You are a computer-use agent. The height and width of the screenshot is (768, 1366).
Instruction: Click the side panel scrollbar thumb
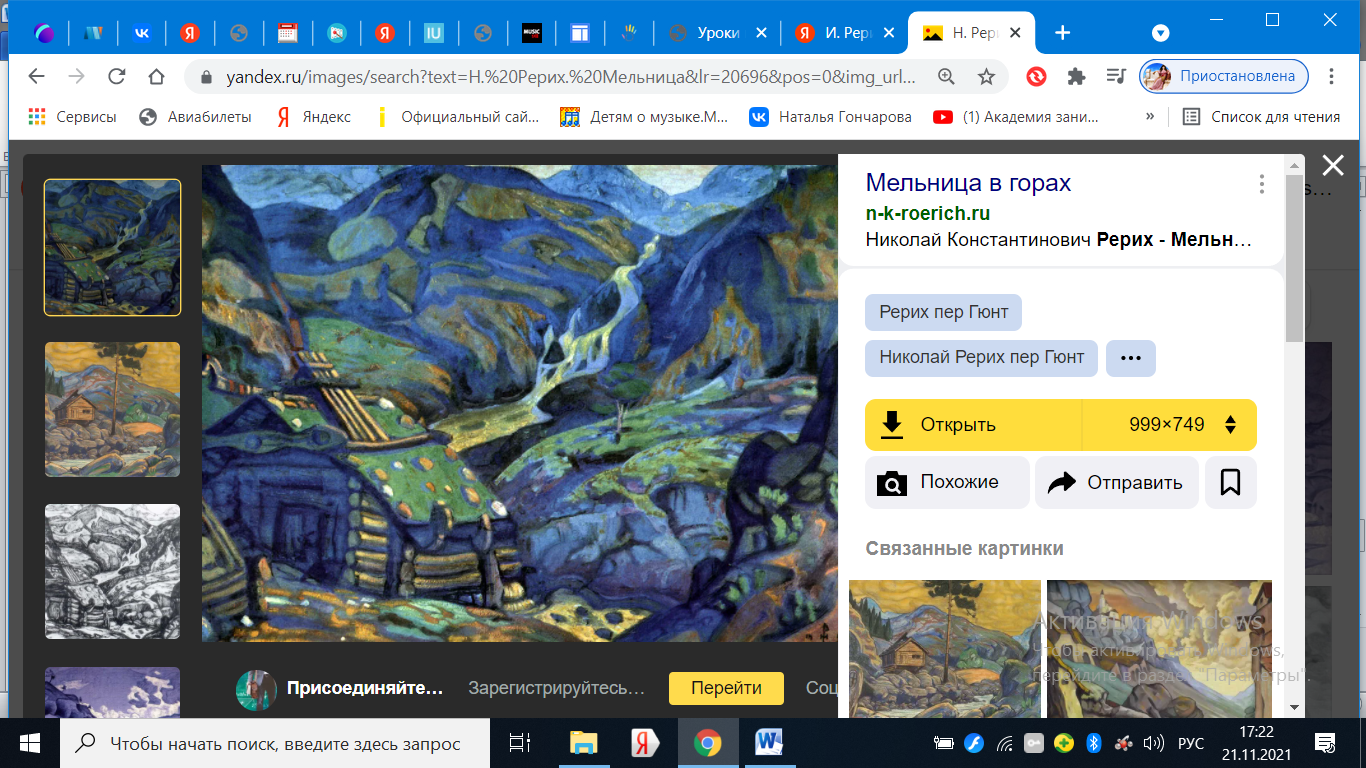1295,258
